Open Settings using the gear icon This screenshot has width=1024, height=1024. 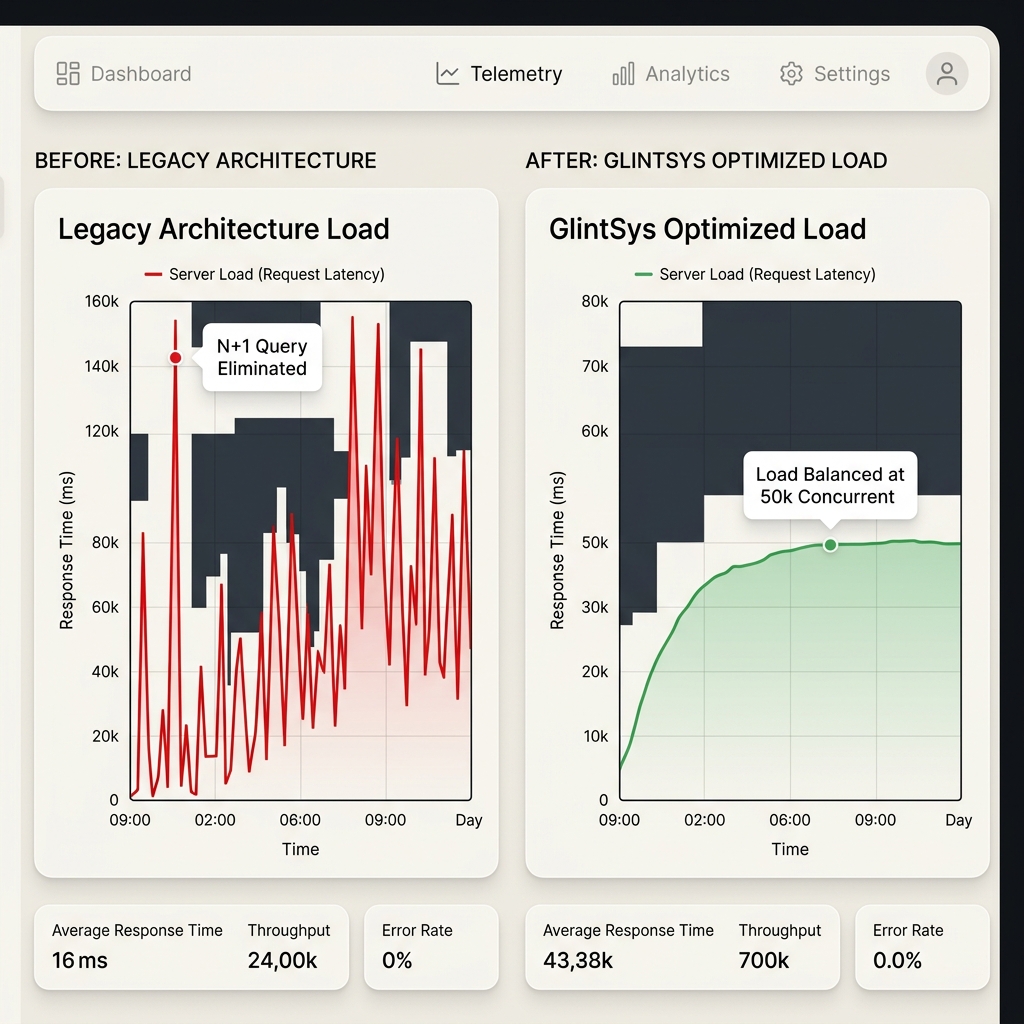pos(790,73)
